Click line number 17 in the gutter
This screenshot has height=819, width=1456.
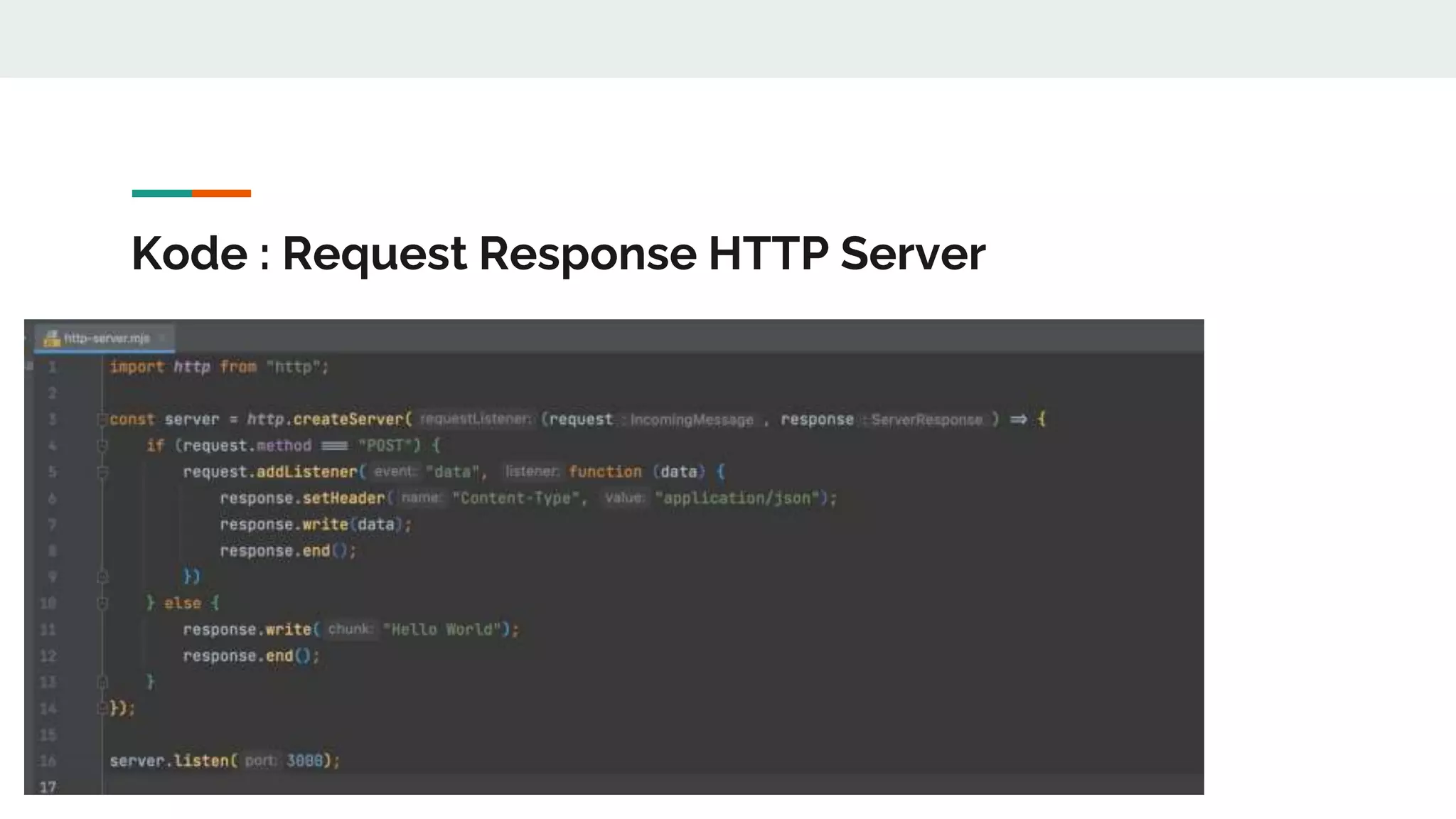point(48,787)
